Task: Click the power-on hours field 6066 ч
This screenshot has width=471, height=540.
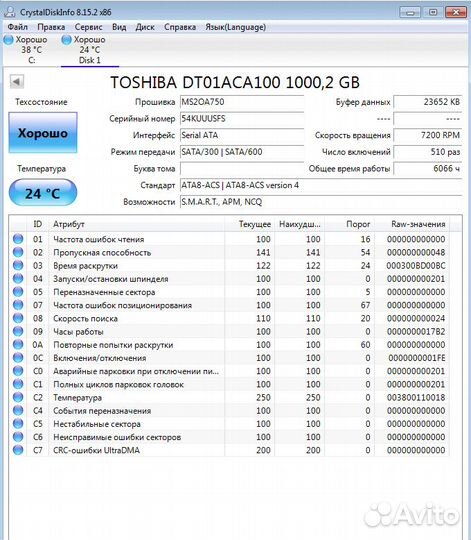Action: [x=428, y=169]
